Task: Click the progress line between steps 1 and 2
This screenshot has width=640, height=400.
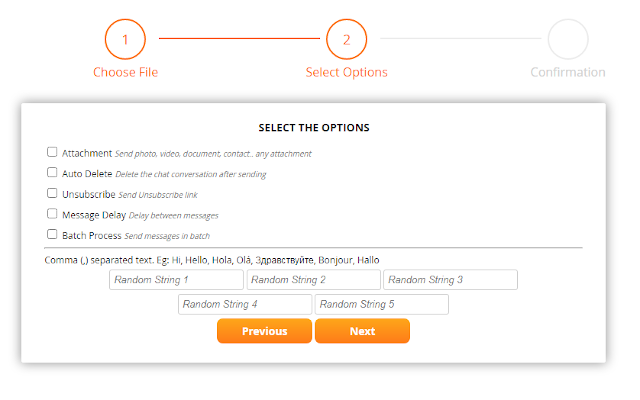Action: click(235, 39)
